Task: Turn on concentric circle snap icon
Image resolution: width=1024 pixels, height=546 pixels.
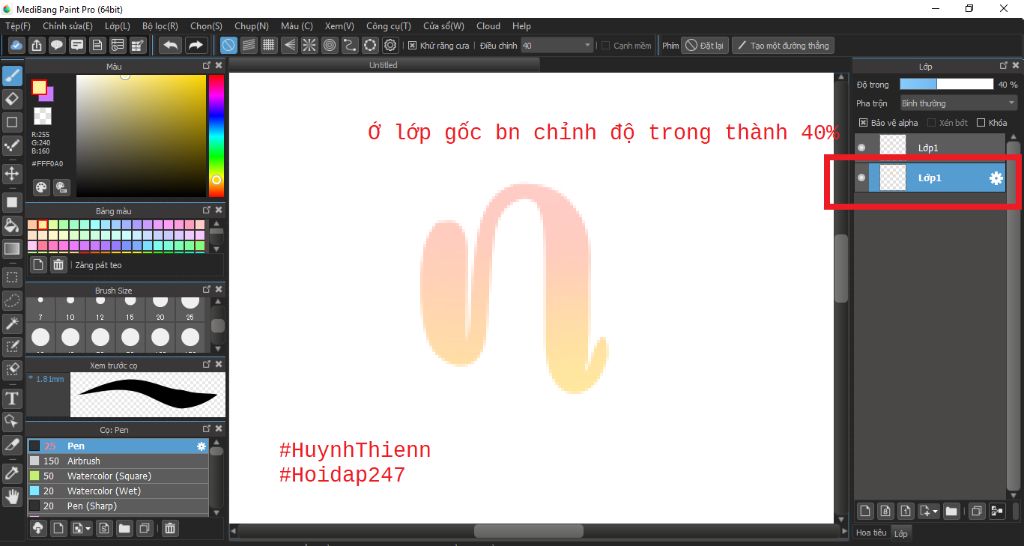Action: tap(330, 45)
